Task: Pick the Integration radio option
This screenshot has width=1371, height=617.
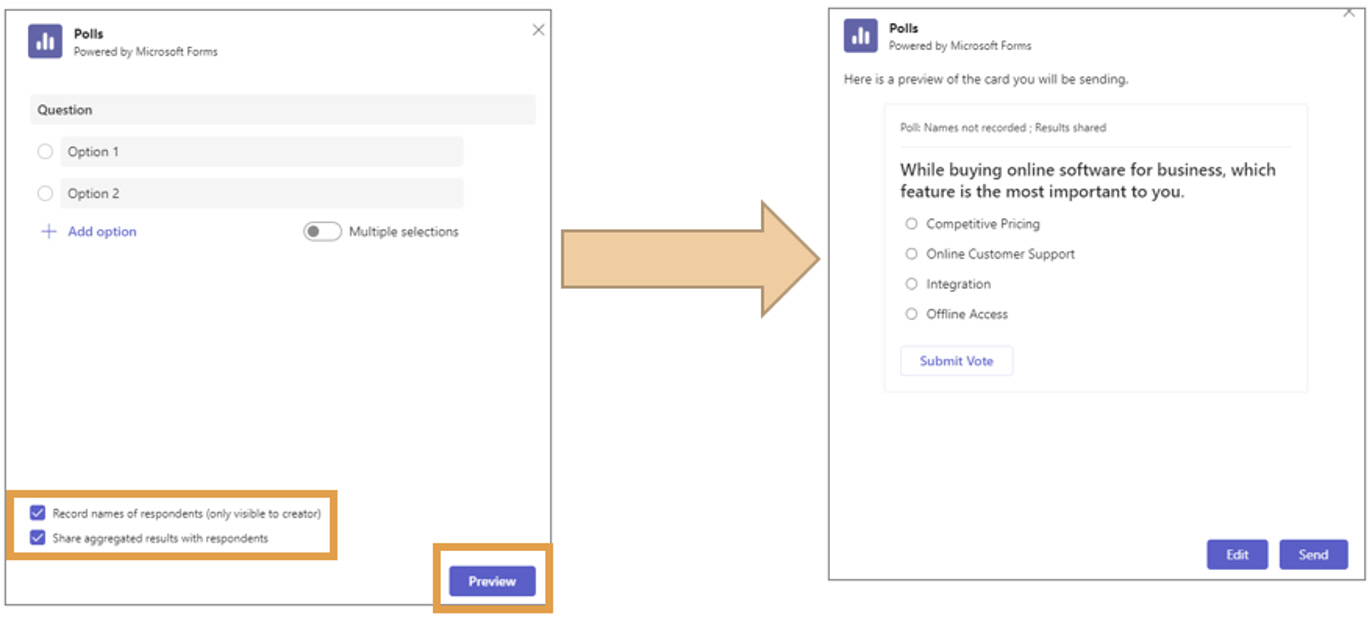Action: (911, 284)
